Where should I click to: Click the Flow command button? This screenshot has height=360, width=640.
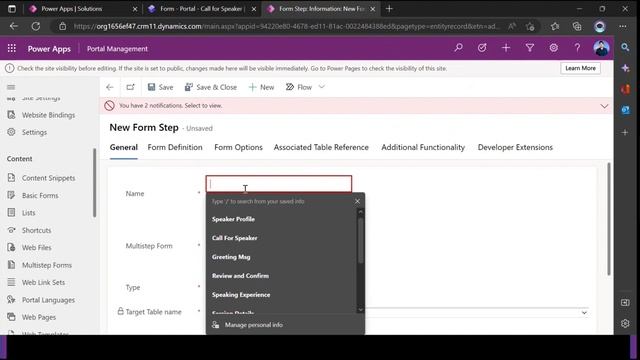tap(299, 87)
